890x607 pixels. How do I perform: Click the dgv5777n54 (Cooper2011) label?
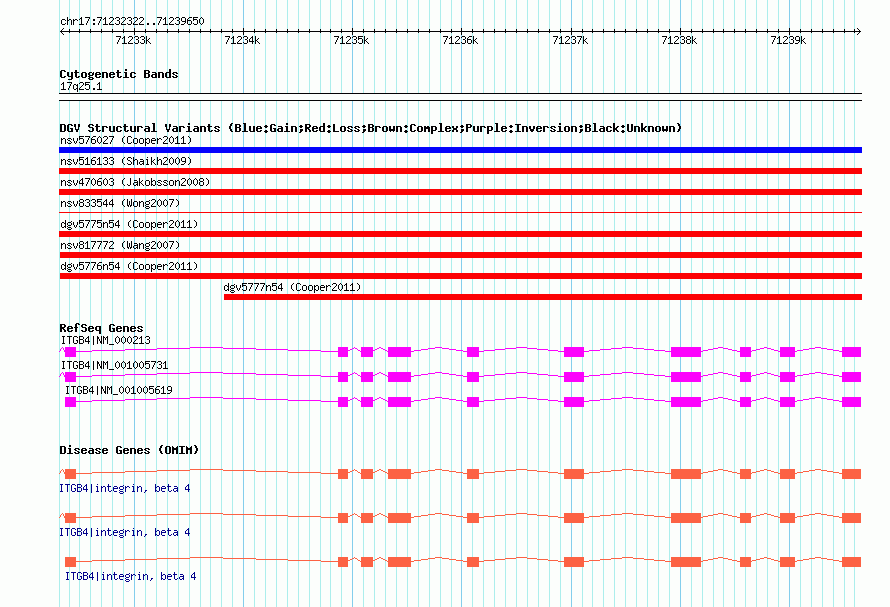pos(292,287)
